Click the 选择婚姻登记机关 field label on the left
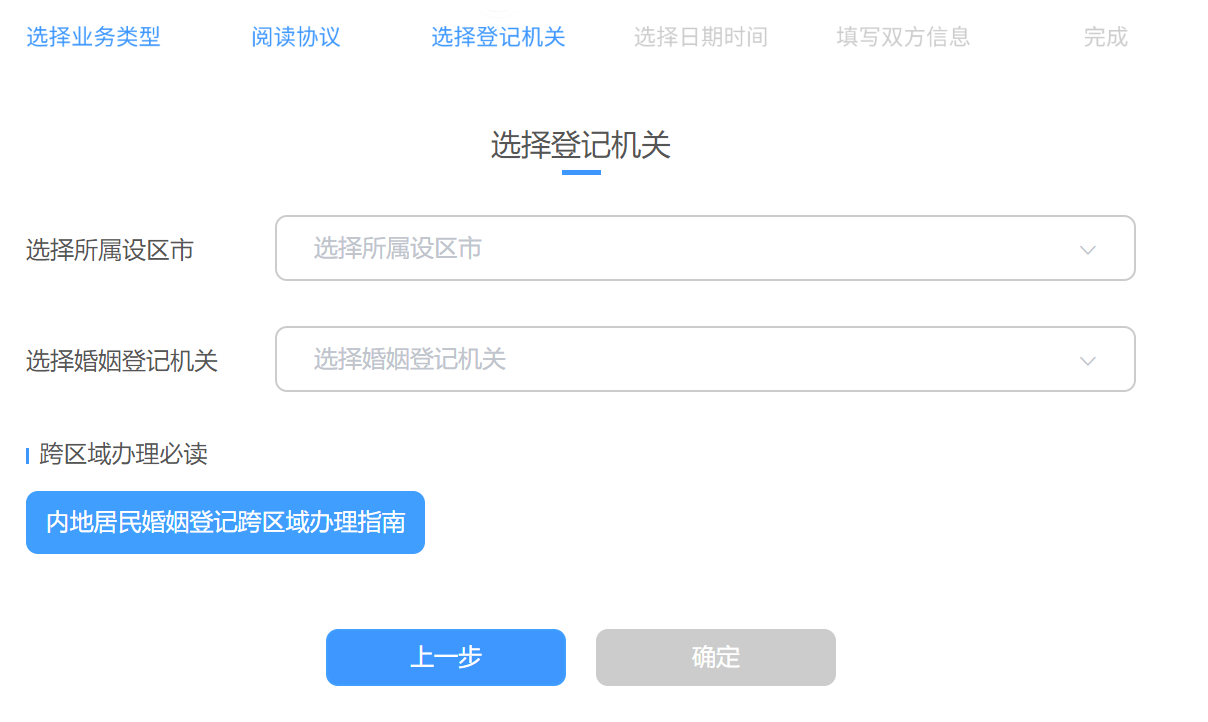This screenshot has width=1208, height=722. coord(122,361)
